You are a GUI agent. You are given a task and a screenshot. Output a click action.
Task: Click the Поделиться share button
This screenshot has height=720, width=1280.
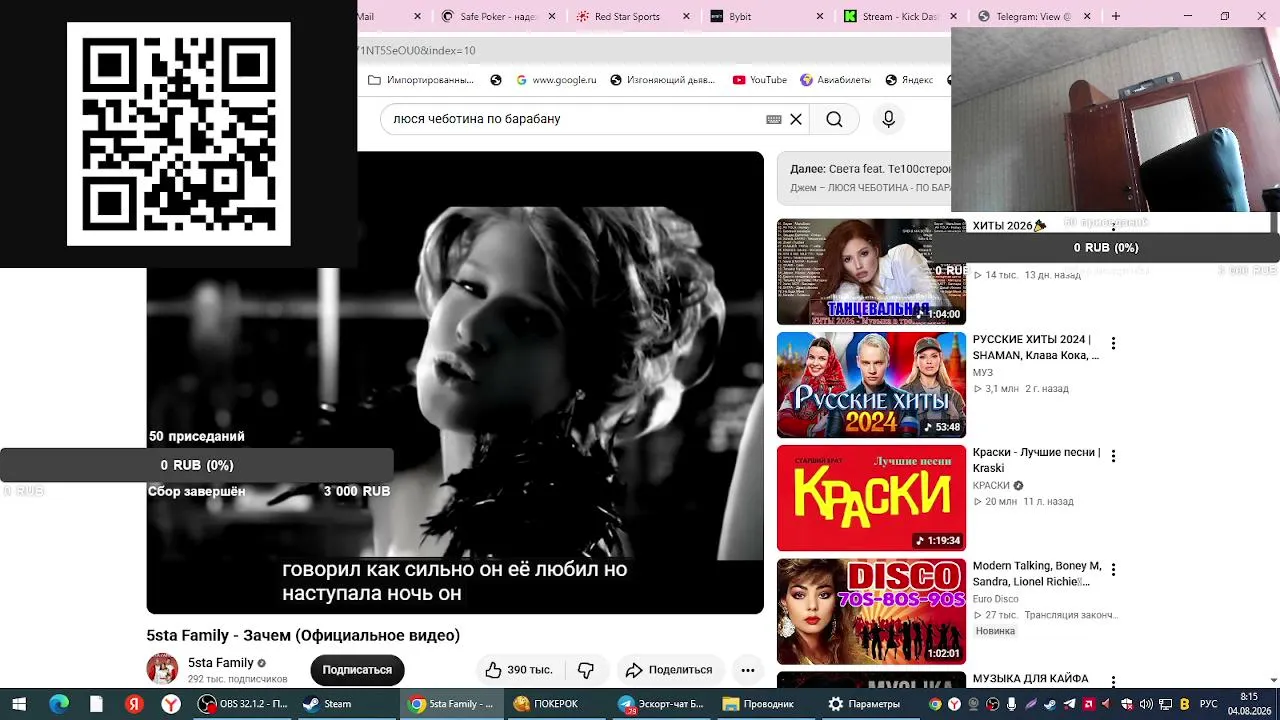tap(669, 670)
